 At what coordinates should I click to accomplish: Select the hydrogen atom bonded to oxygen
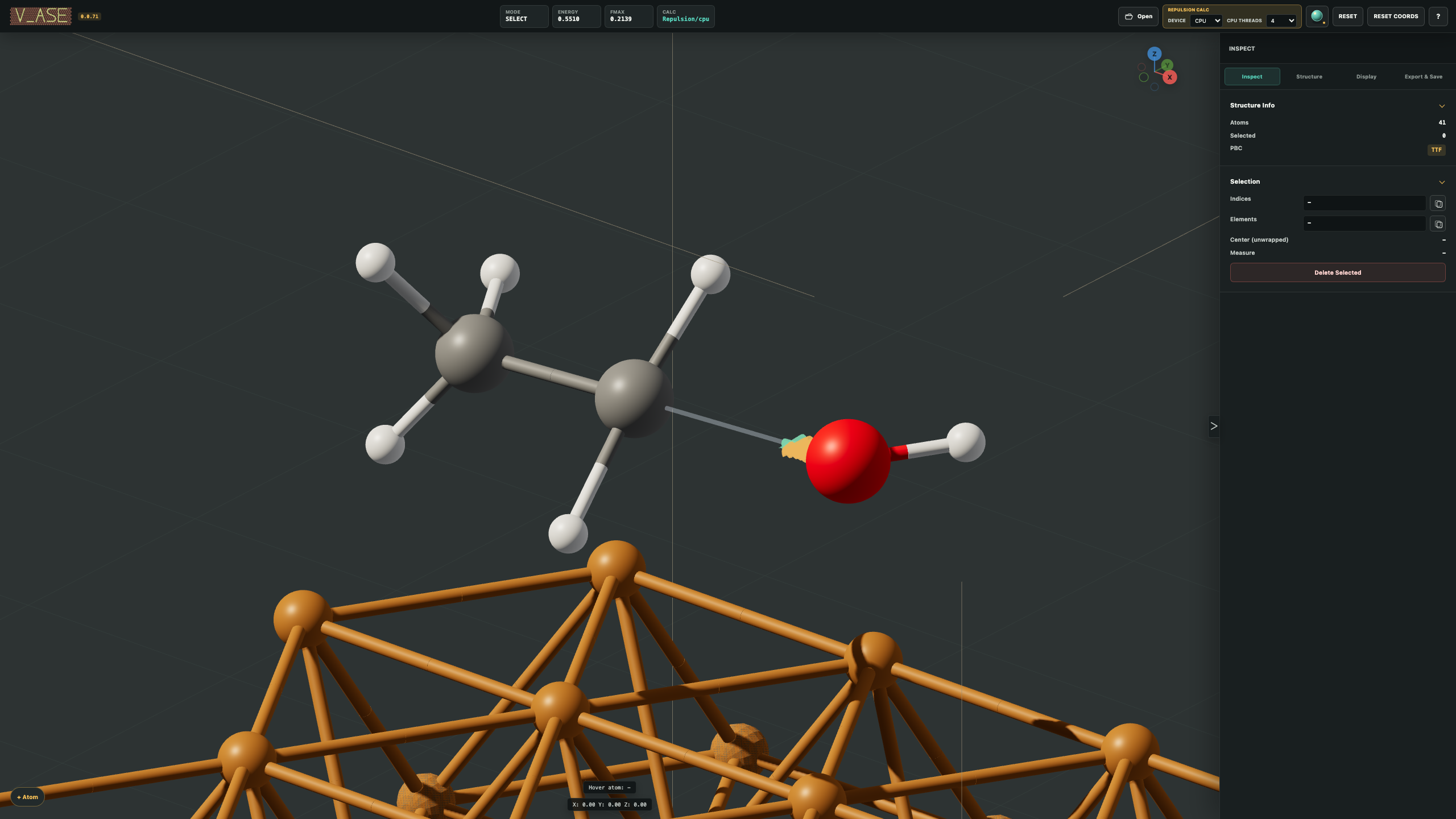(x=966, y=442)
